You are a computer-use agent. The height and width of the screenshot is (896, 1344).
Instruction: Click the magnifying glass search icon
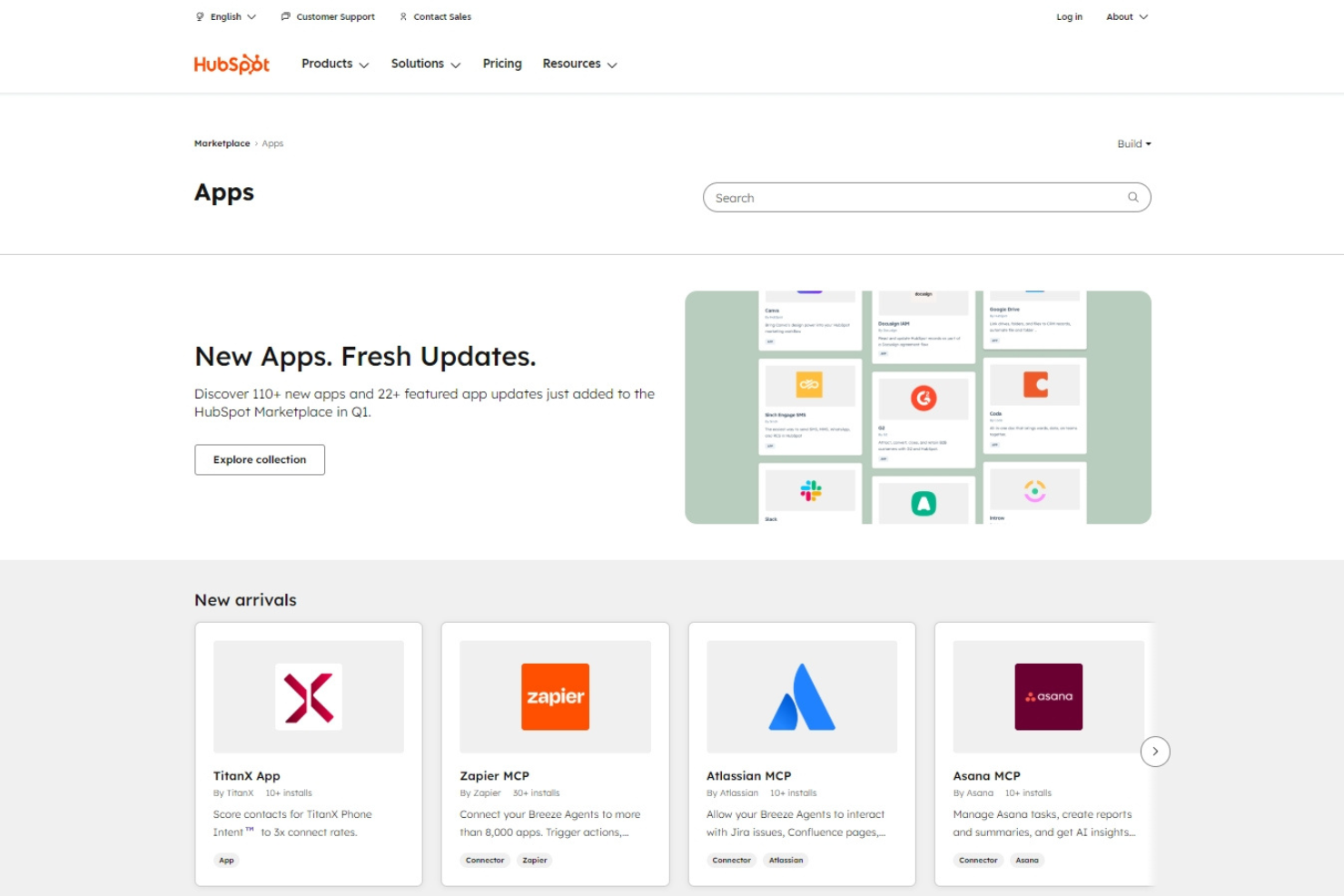tap(1132, 197)
